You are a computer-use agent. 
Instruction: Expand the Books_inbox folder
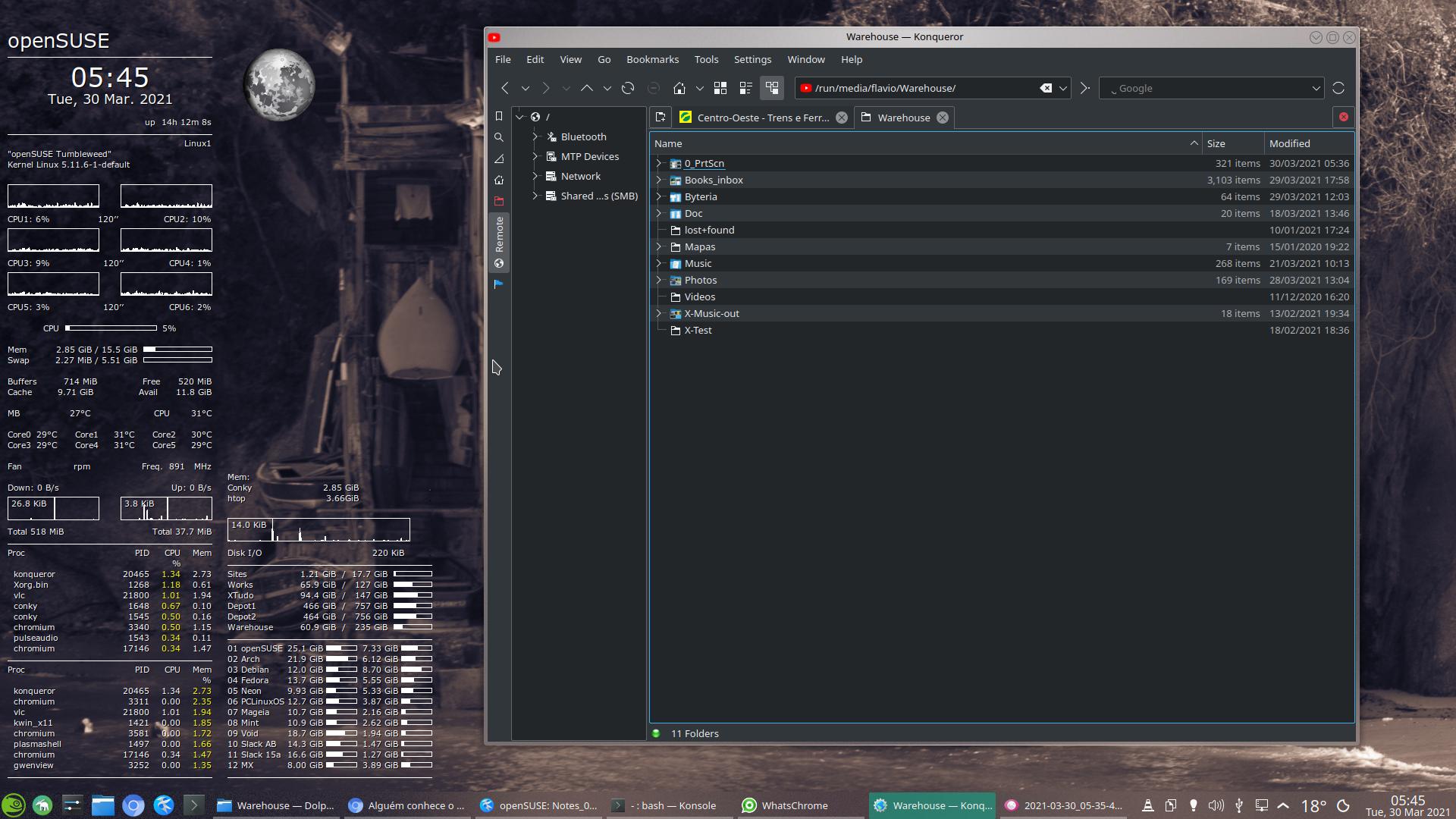658,180
